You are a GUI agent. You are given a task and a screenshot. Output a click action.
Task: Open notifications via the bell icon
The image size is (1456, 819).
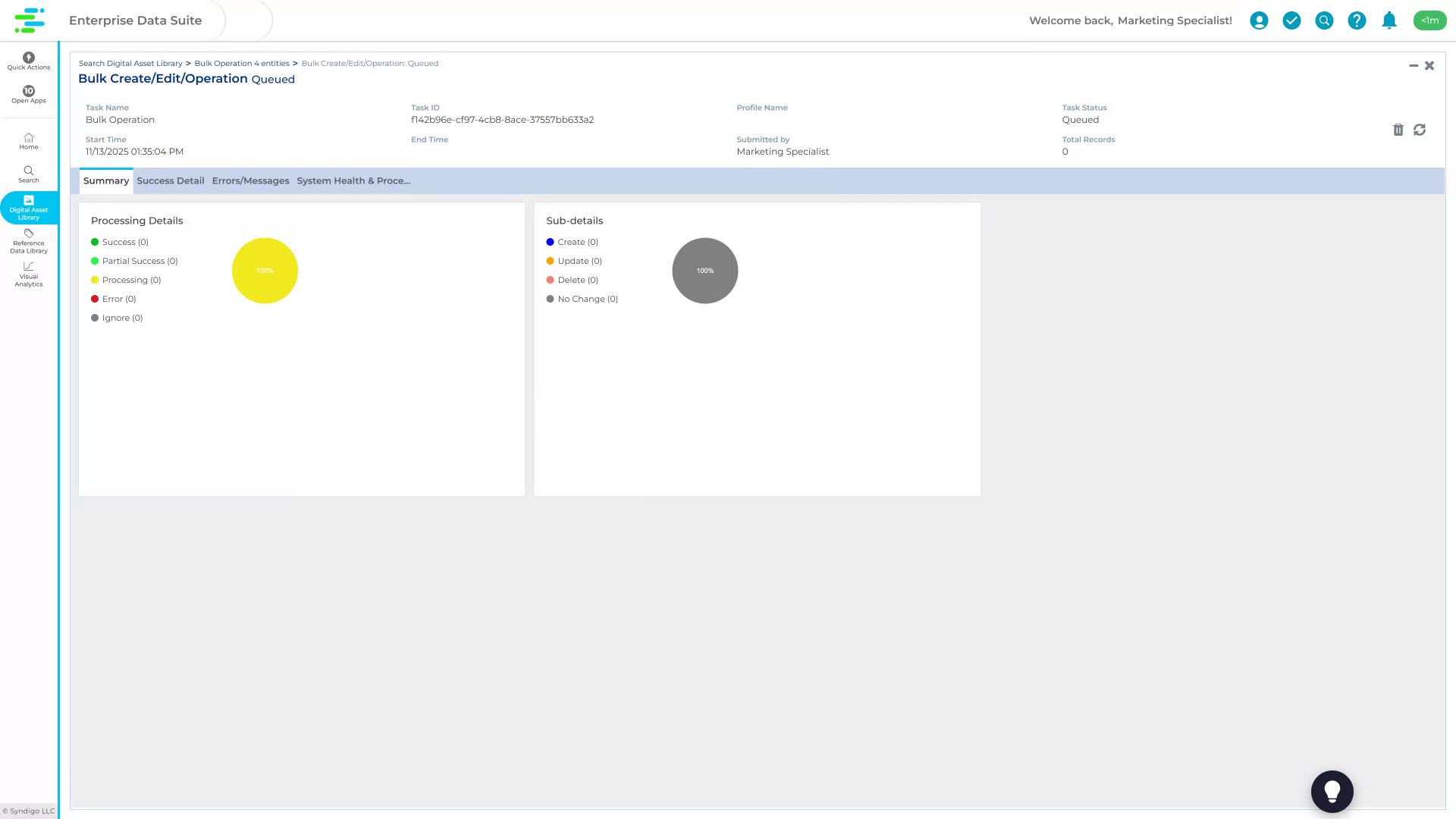pyautogui.click(x=1389, y=20)
